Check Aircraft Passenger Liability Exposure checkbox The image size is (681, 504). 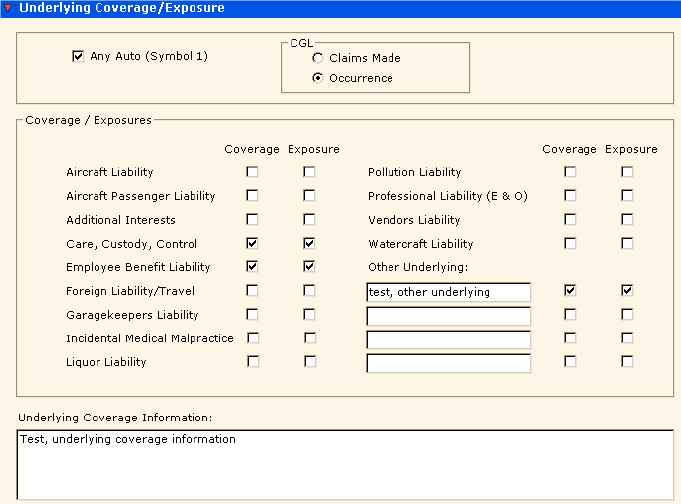tap(309, 196)
